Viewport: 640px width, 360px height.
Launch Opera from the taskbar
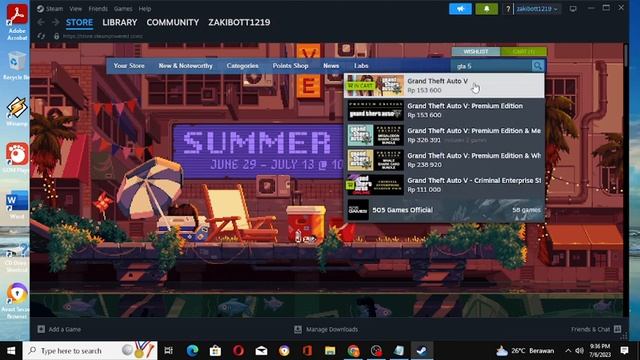pyautogui.click(x=238, y=351)
